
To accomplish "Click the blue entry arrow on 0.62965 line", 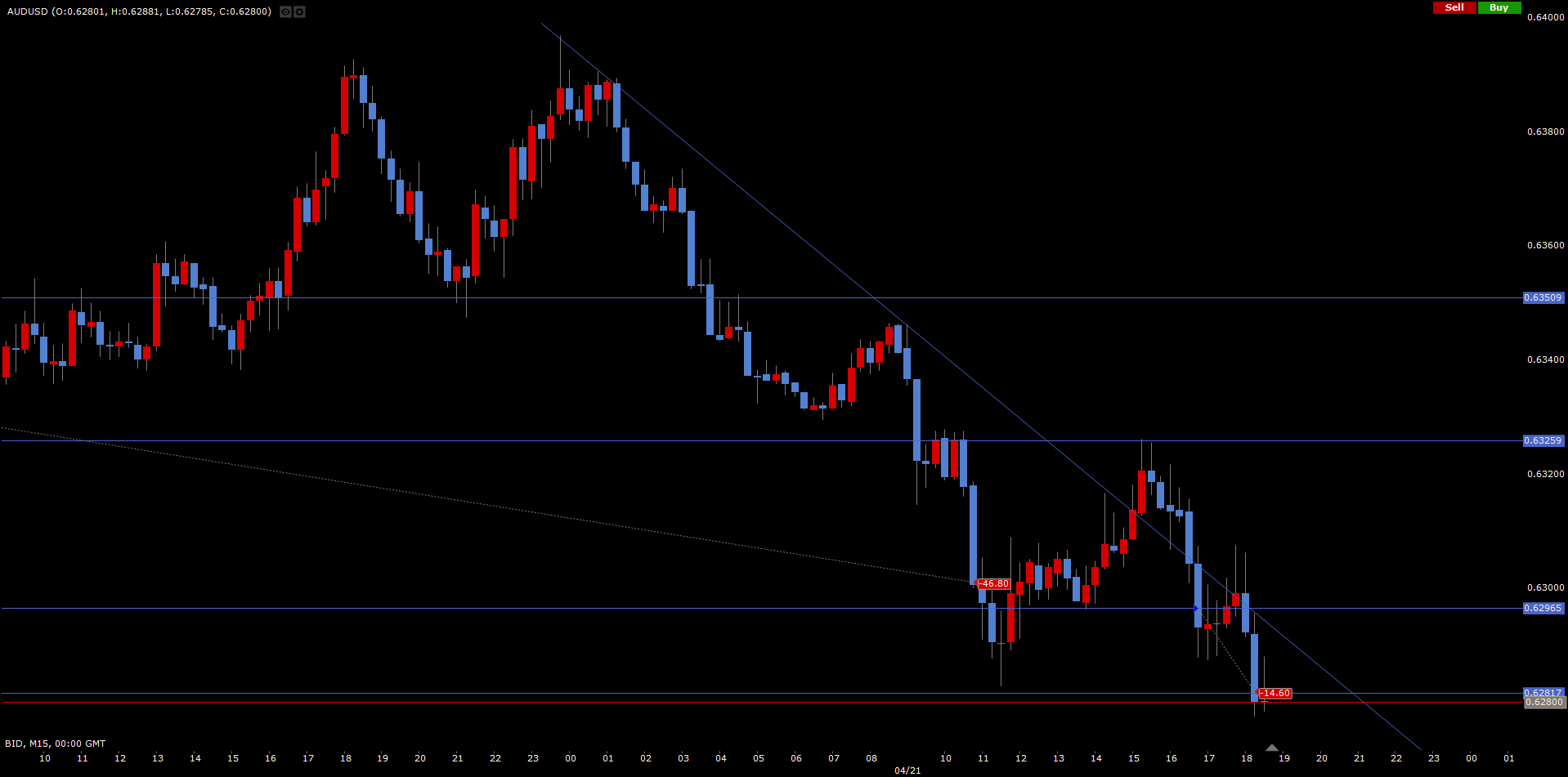I will (x=1196, y=609).
